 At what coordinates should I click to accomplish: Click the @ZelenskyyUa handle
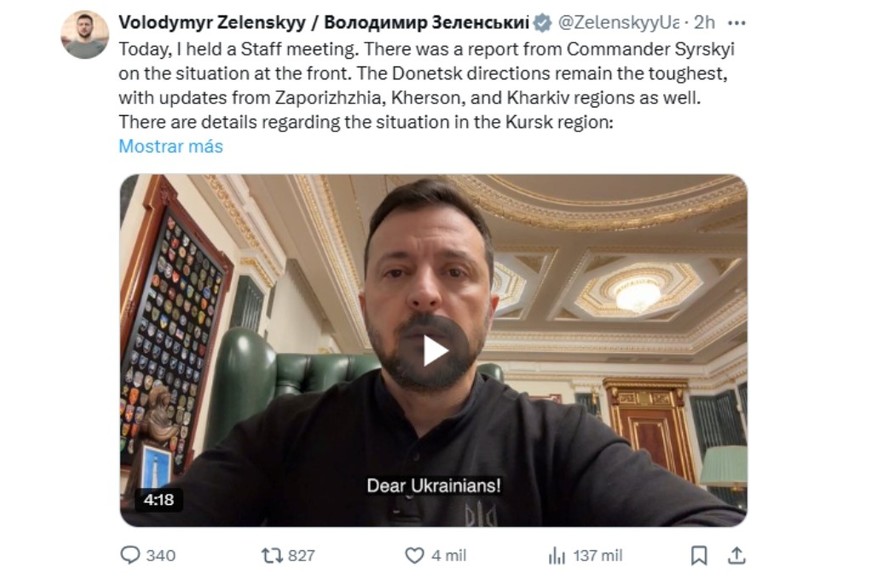(x=618, y=22)
